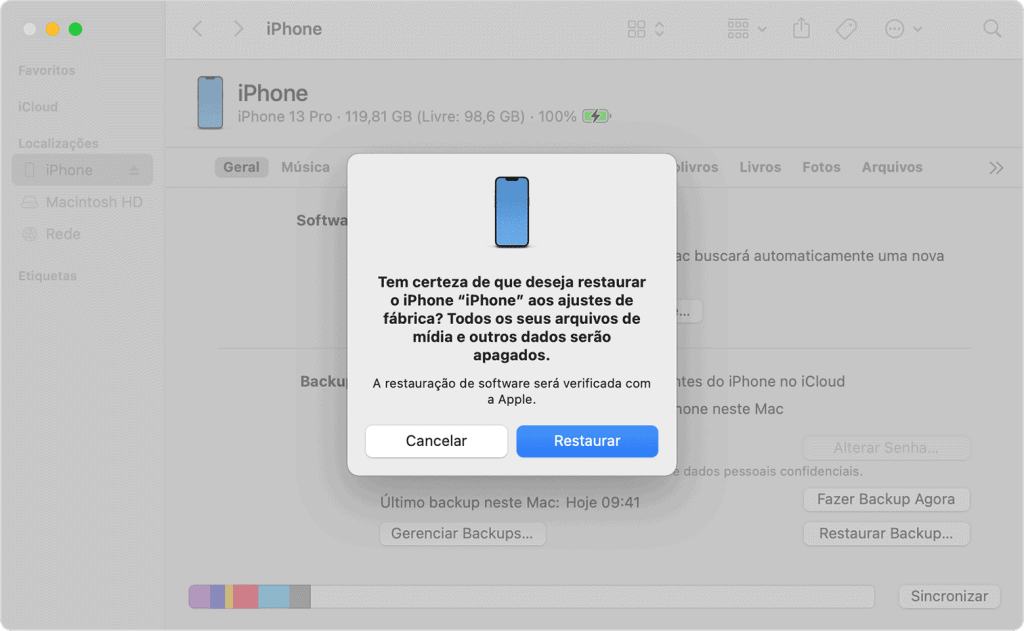Reveal hidden tabs with the double chevron
This screenshot has height=631, width=1024.
[x=994, y=168]
